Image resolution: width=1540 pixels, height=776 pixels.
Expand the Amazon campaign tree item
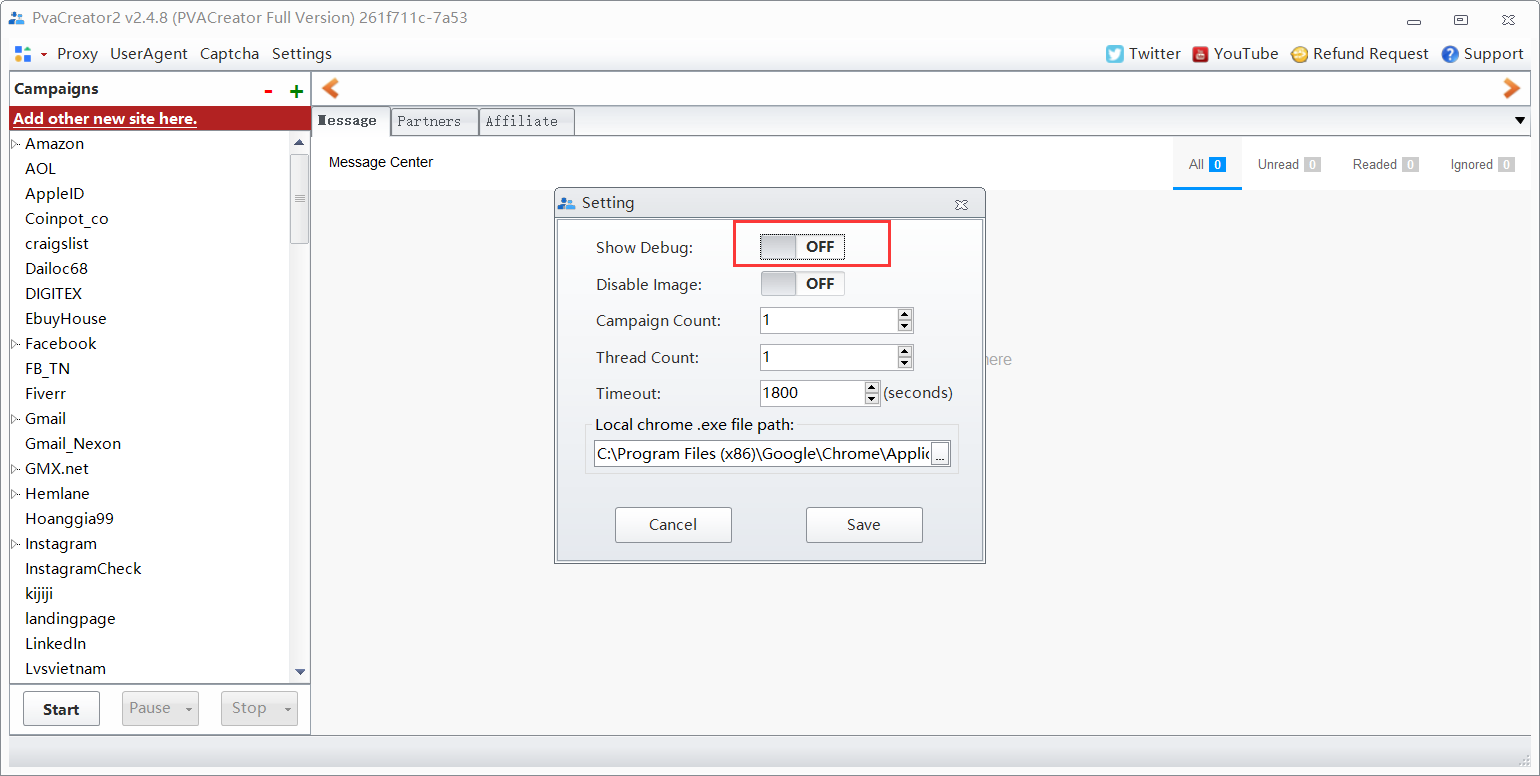point(15,144)
